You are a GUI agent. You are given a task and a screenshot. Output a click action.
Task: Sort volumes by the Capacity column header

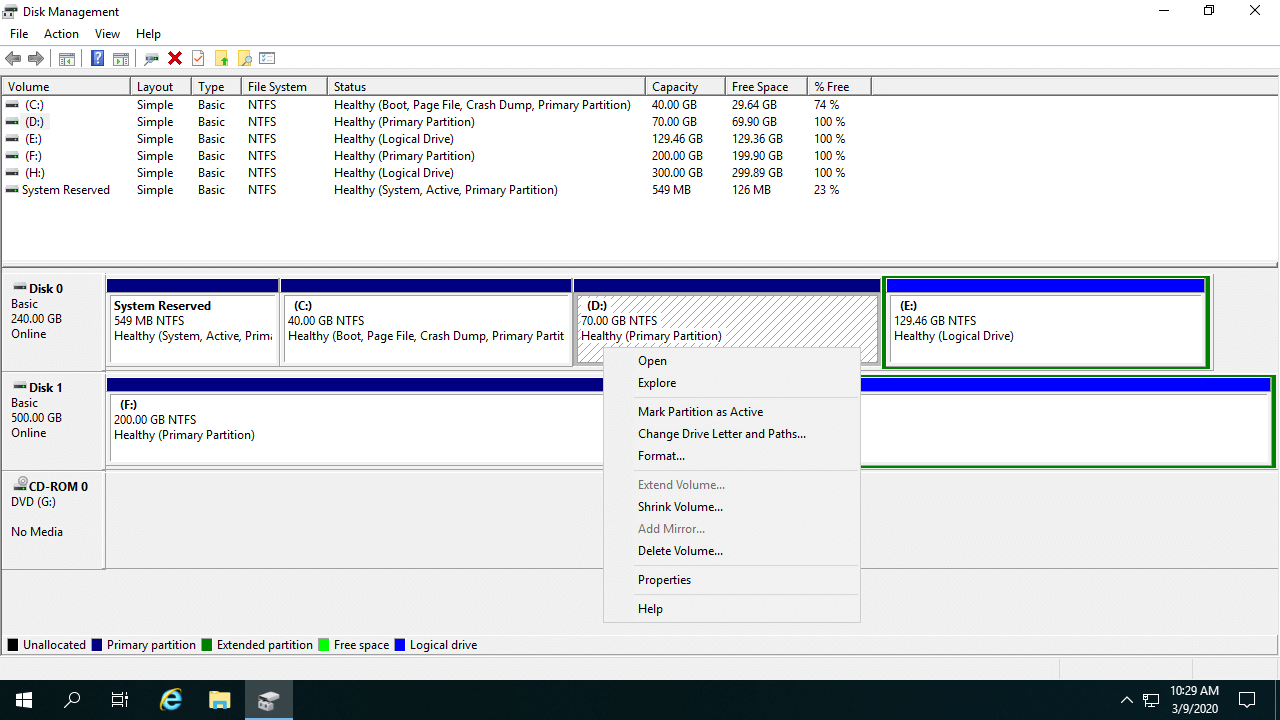(x=675, y=87)
